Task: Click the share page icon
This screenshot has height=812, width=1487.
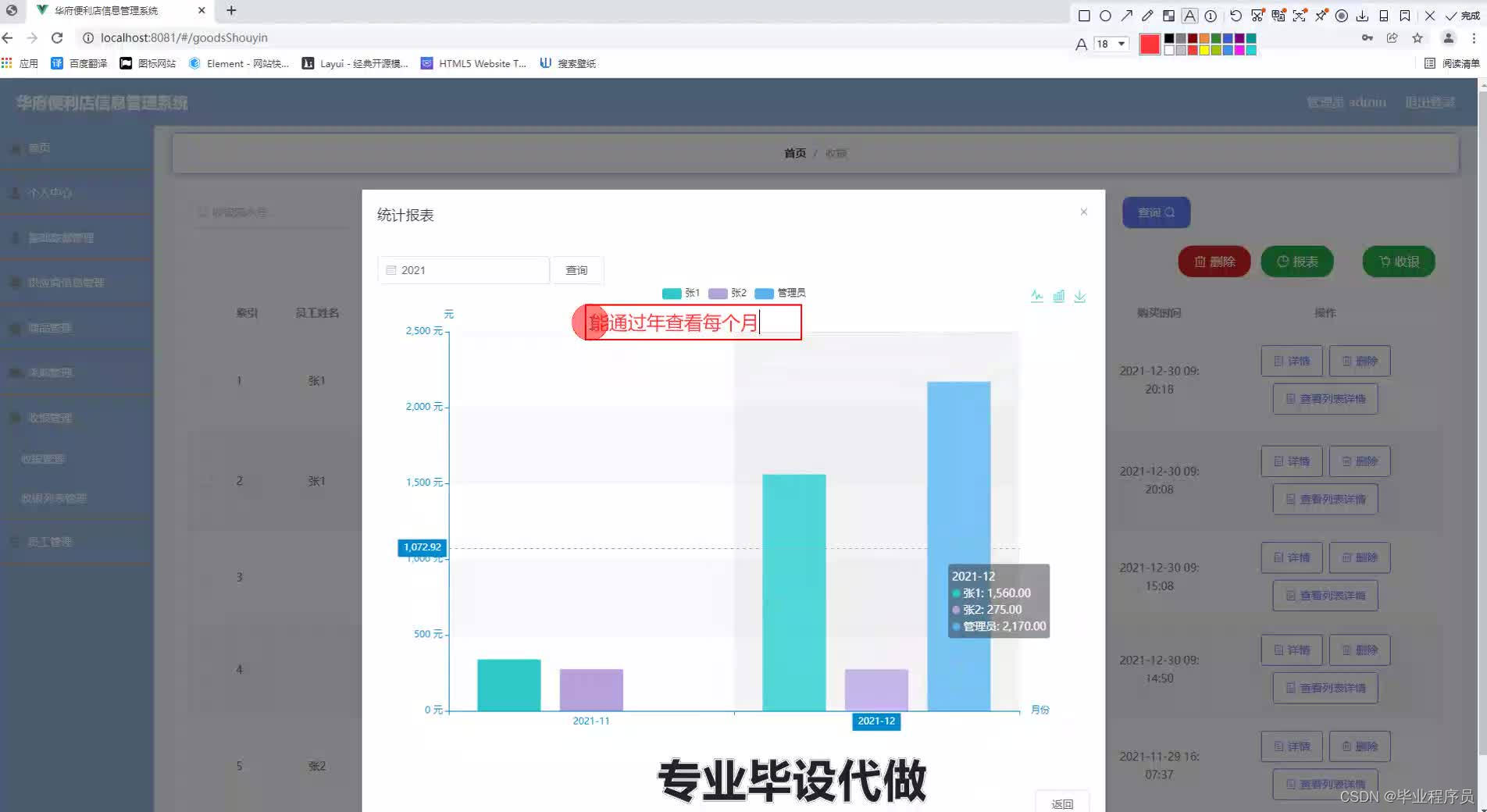Action: tap(1393, 37)
